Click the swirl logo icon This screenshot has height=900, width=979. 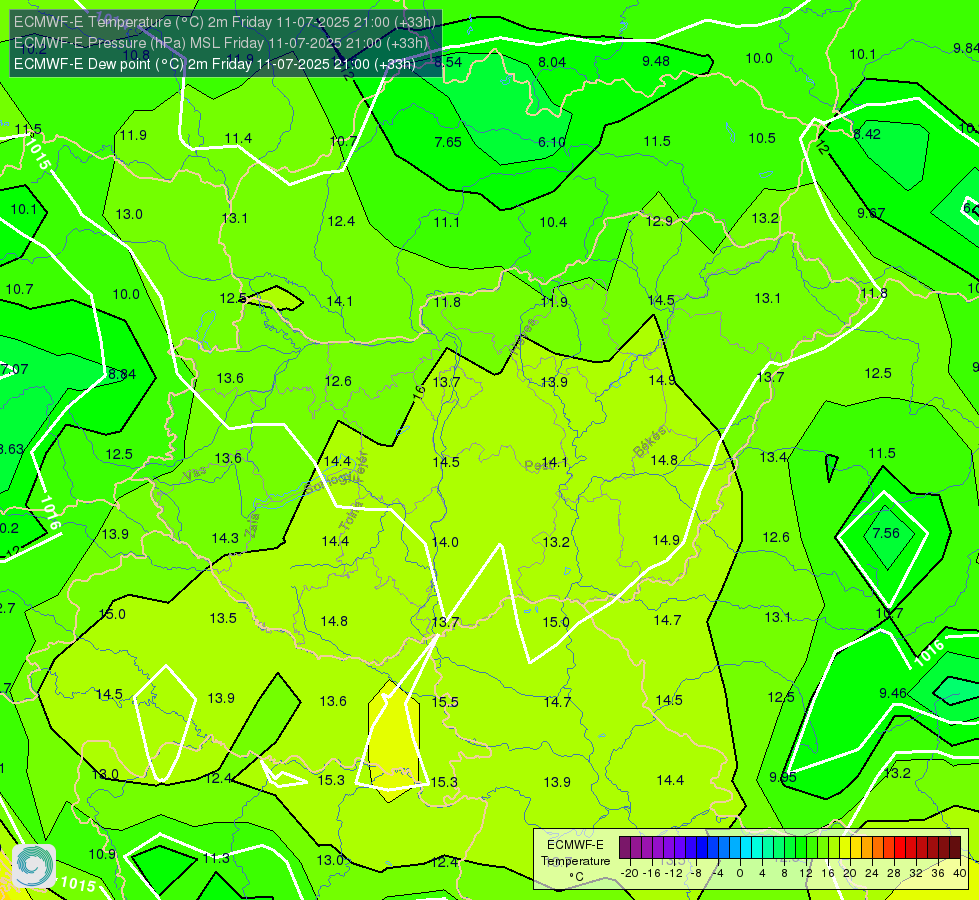point(34,866)
